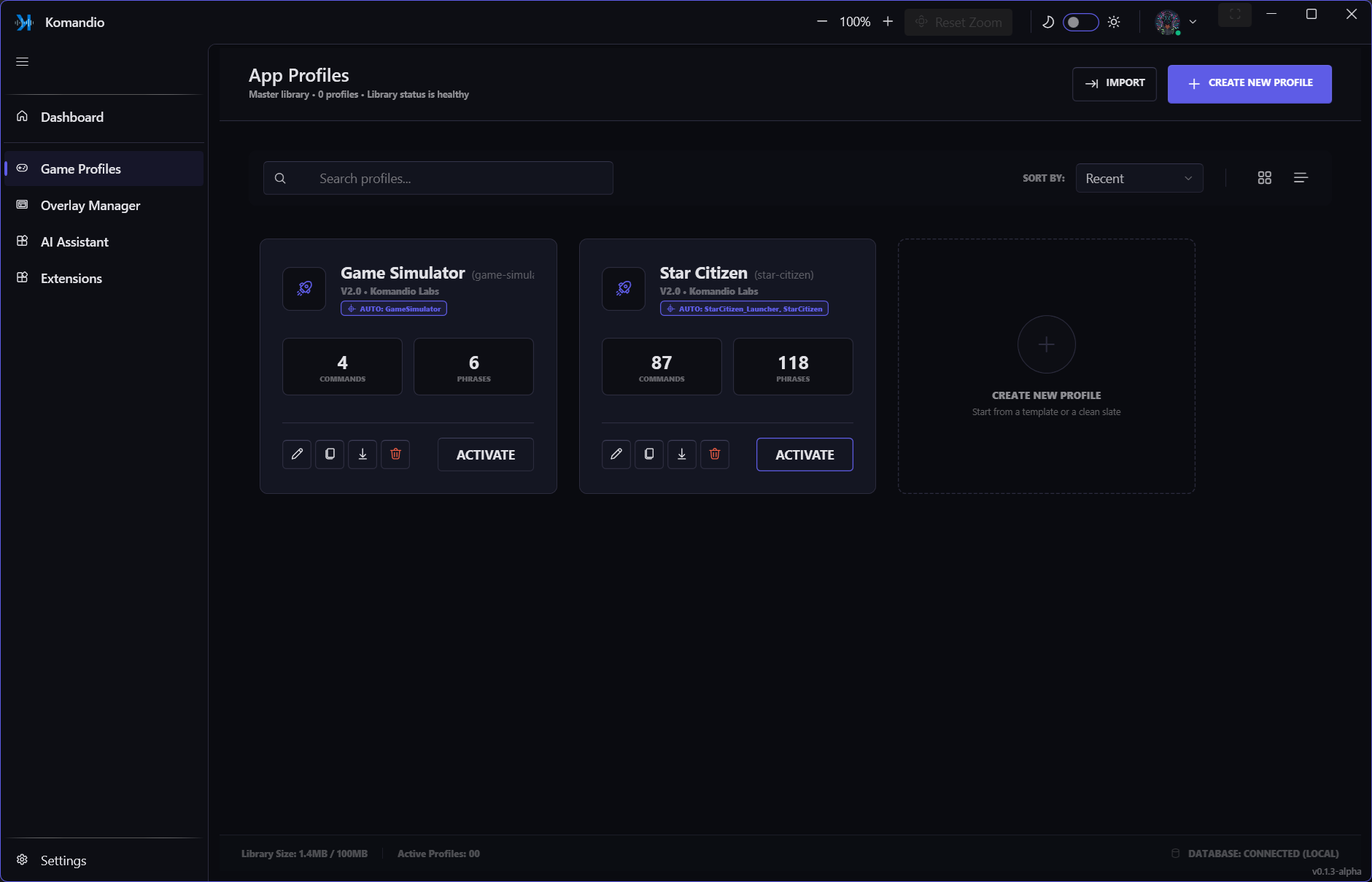
Task: Activate the Star Citizen profile
Action: pos(805,454)
